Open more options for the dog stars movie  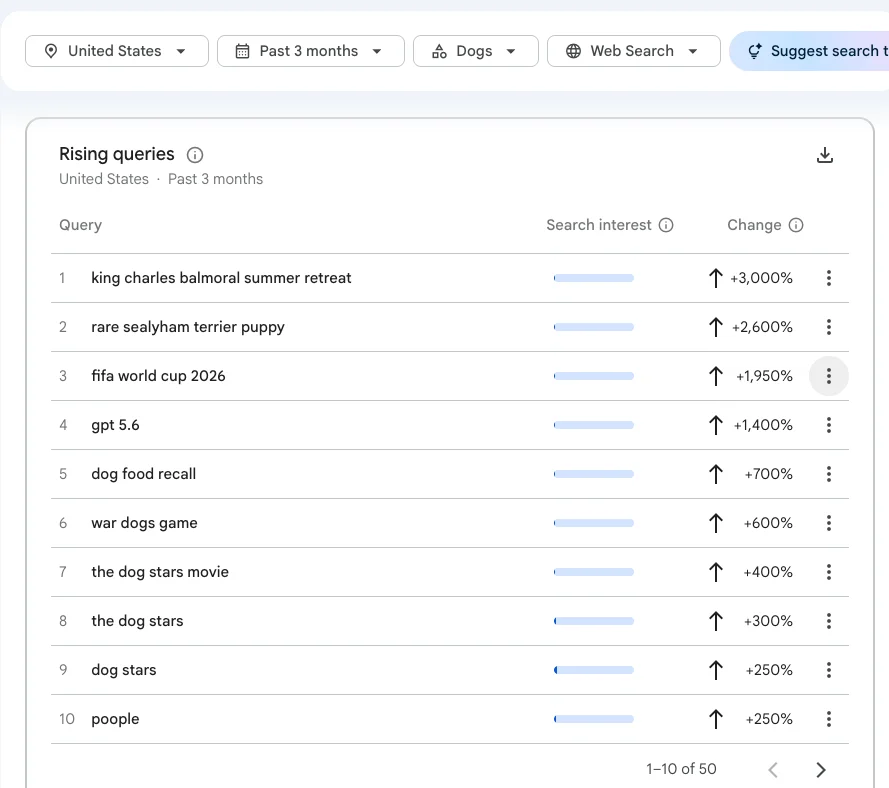tap(828, 572)
